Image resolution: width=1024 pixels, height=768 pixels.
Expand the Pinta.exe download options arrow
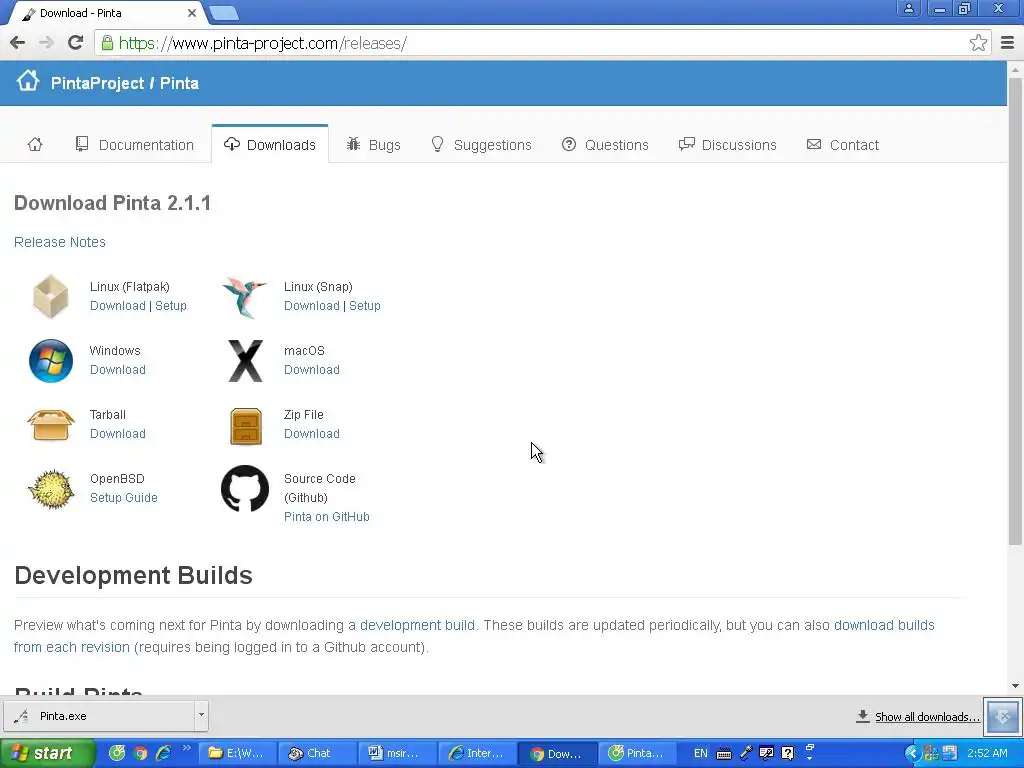tap(201, 716)
